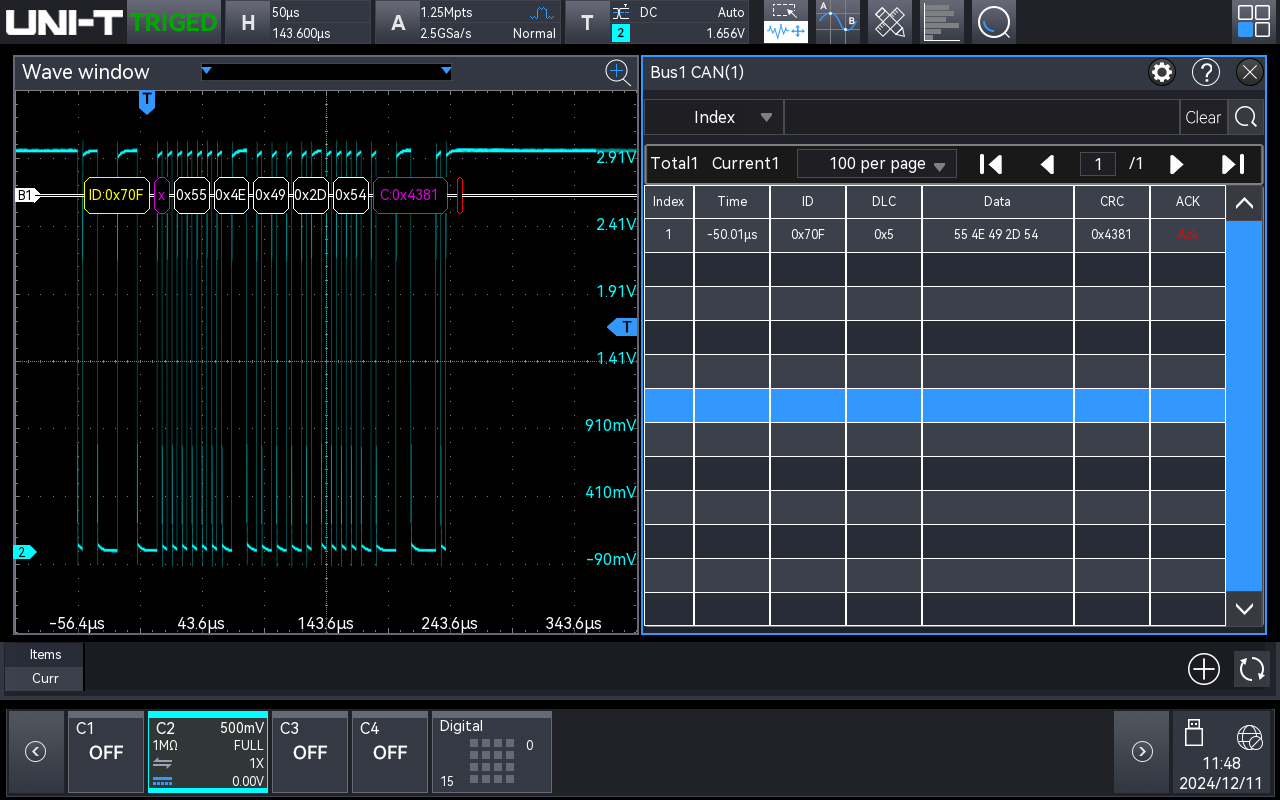Open the T trigger settings button
Image resolution: width=1280 pixels, height=800 pixels.
click(x=657, y=22)
